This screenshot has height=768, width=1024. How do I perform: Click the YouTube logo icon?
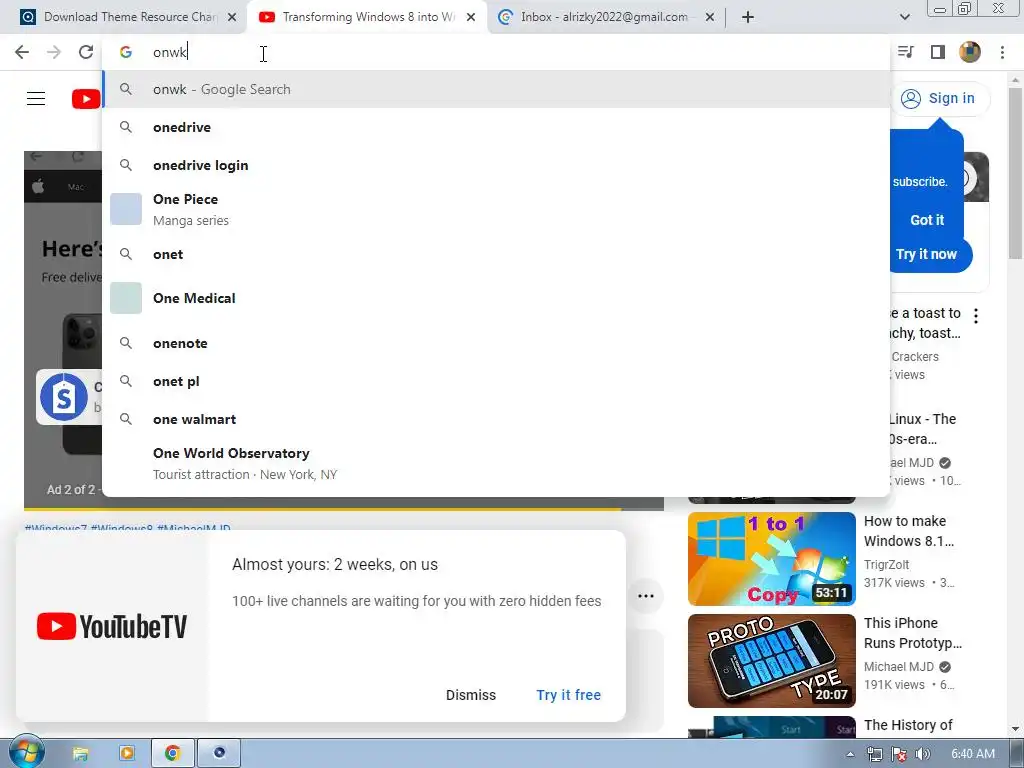(x=86, y=99)
